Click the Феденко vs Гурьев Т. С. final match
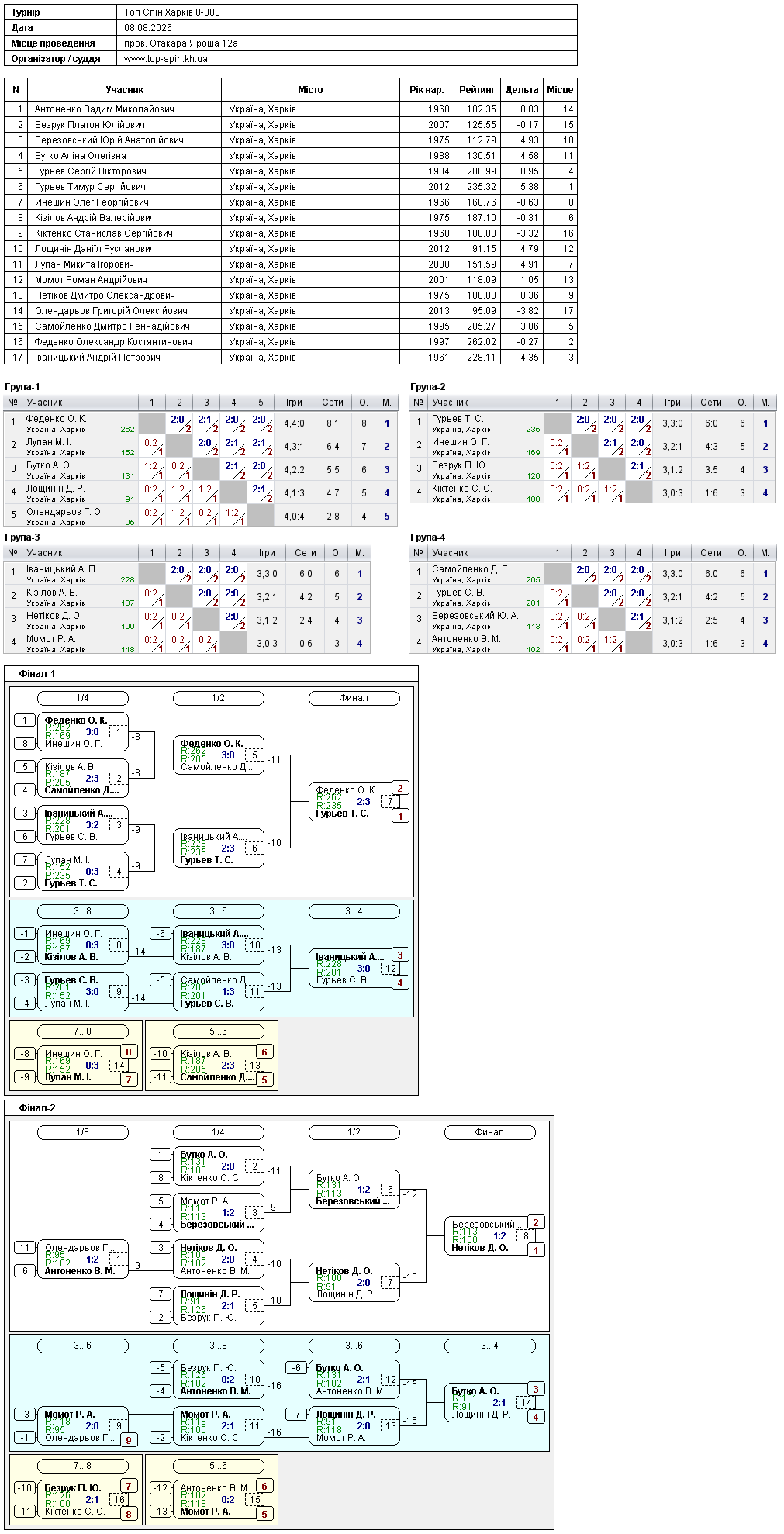This screenshot has width=784, height=1534. [354, 802]
